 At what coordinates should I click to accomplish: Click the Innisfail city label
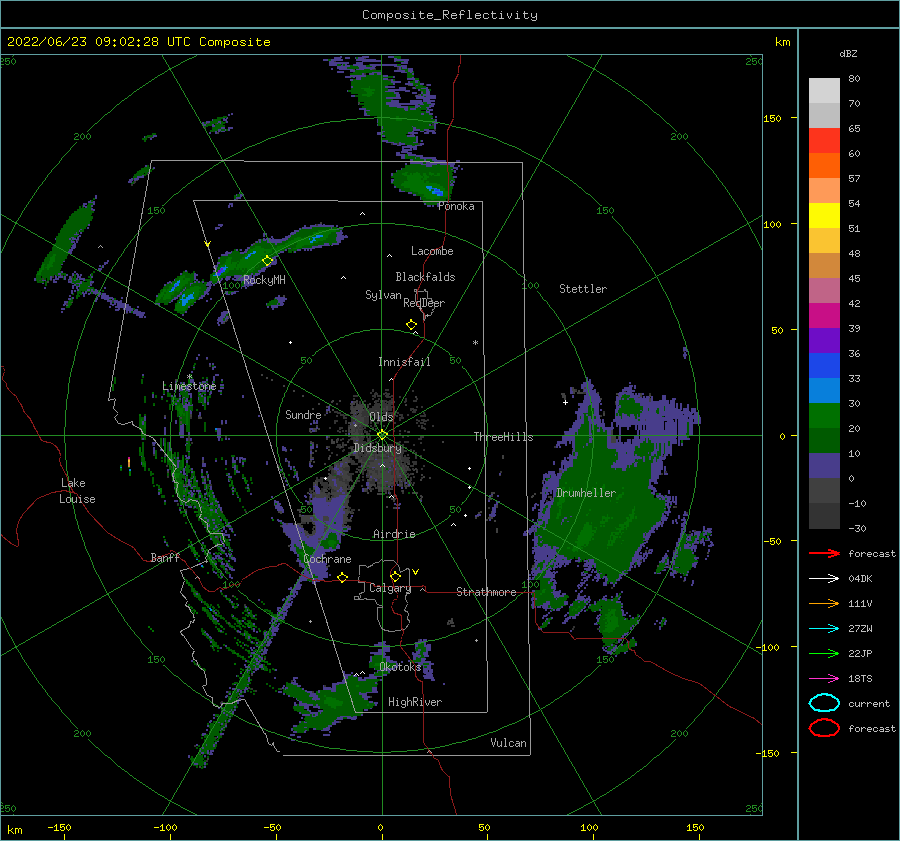[x=404, y=362]
